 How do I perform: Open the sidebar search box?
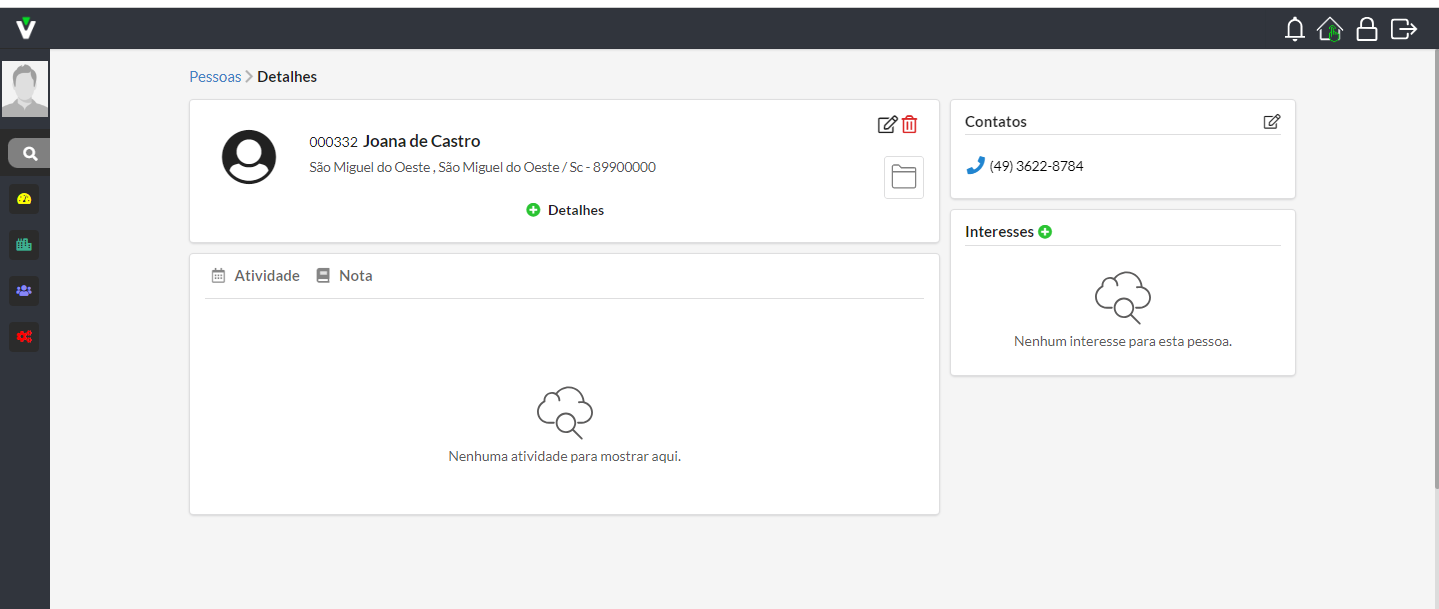pyautogui.click(x=29, y=154)
